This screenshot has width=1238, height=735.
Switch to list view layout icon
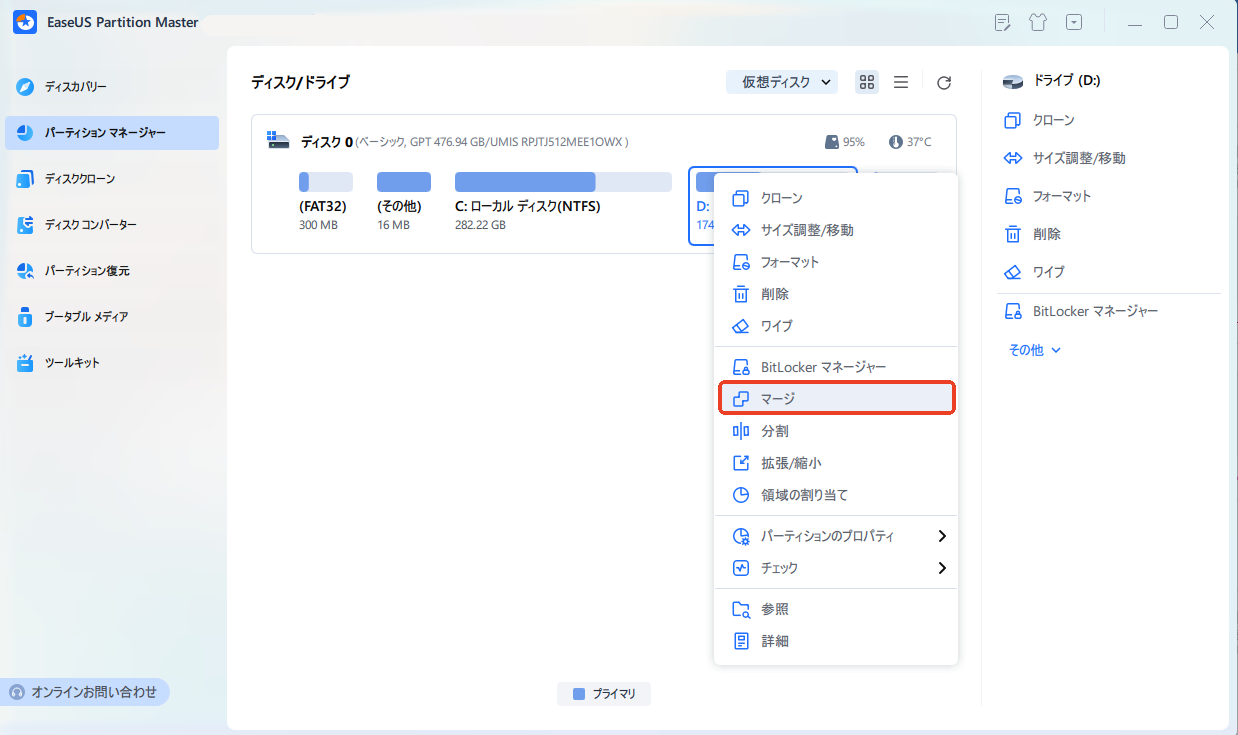pyautogui.click(x=901, y=83)
